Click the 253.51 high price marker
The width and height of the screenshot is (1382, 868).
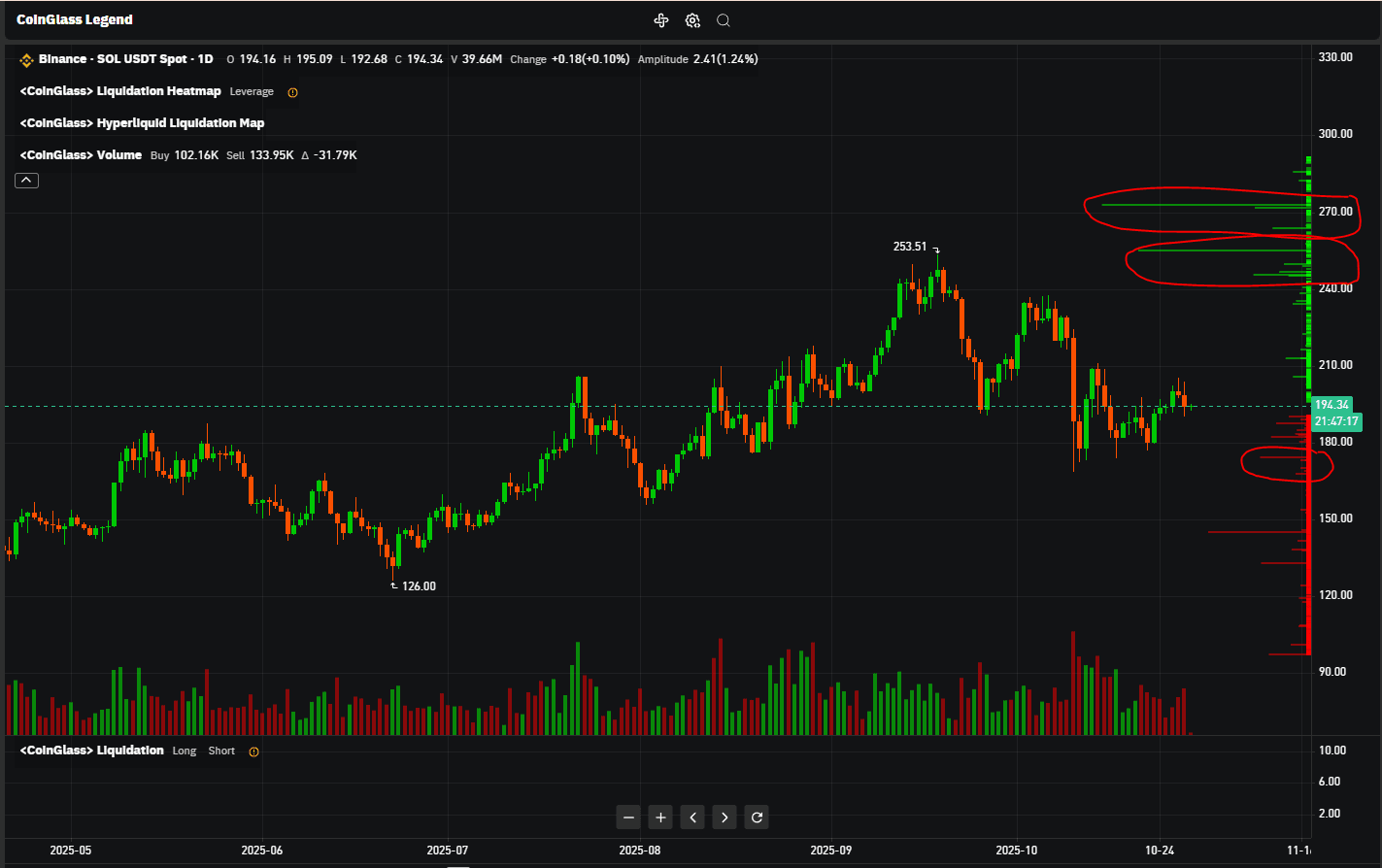[x=910, y=247]
